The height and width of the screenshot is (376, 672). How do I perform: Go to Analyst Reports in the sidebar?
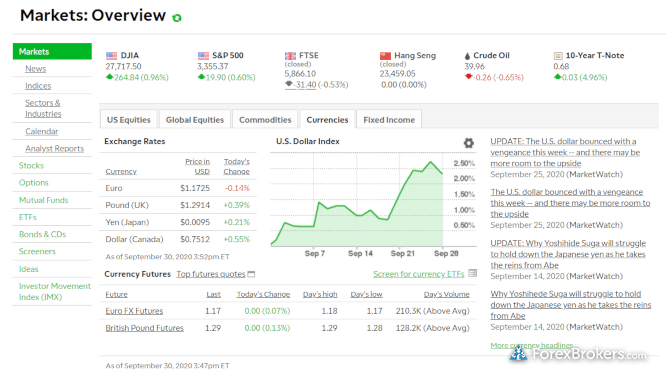(x=54, y=148)
